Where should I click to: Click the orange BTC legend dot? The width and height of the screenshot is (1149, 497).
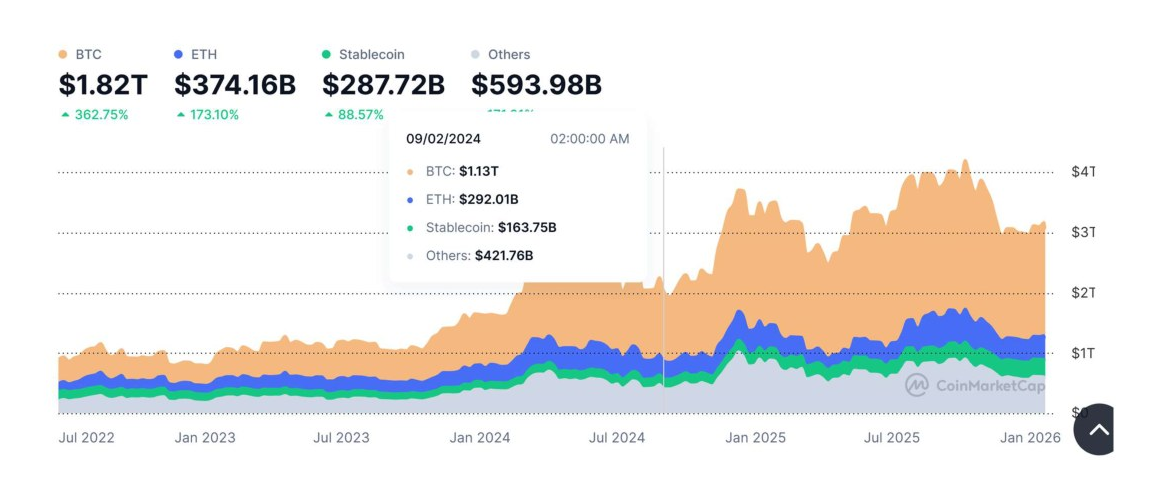pyautogui.click(x=62, y=54)
